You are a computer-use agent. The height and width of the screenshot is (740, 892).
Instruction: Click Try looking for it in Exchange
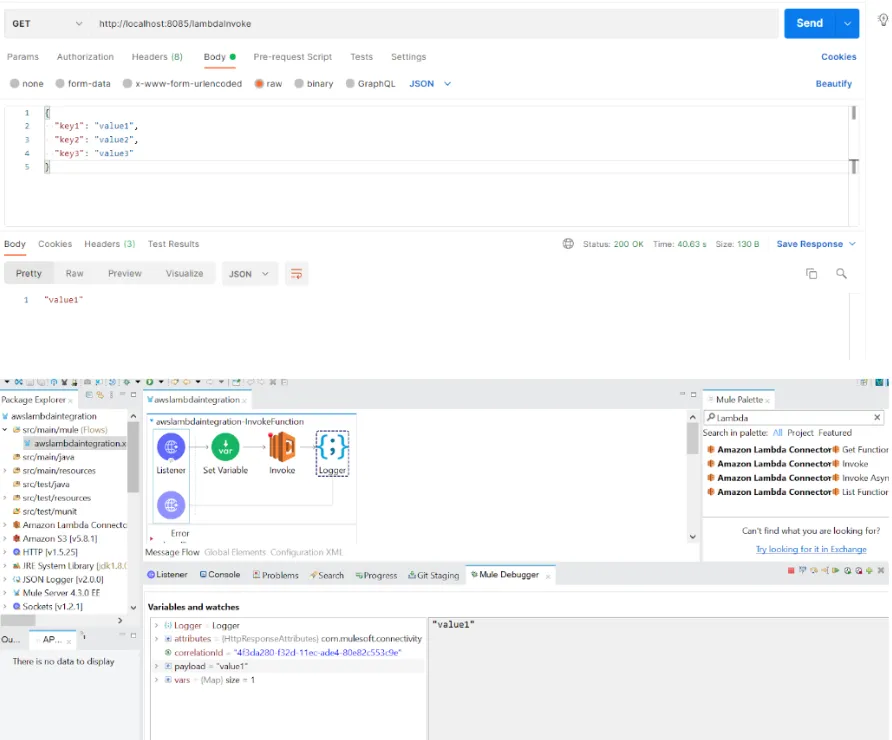811,549
